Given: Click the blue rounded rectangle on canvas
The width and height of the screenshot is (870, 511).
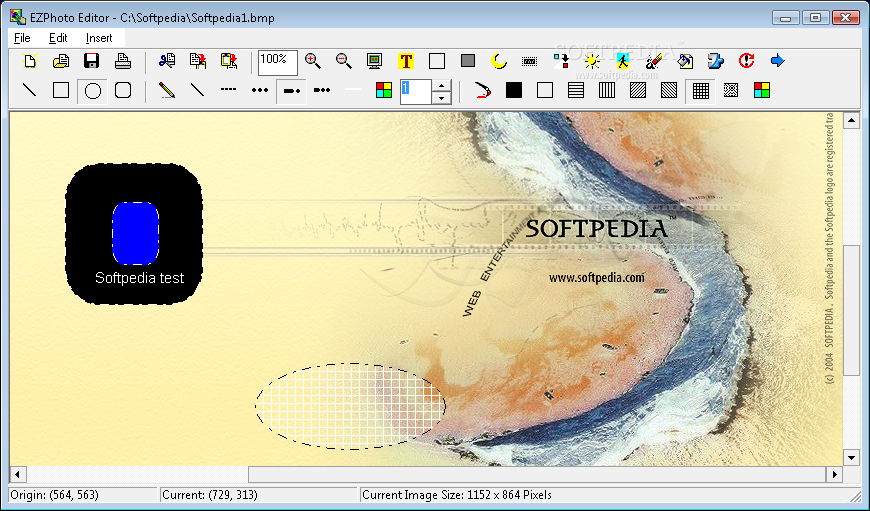Looking at the screenshot, I should tap(135, 233).
